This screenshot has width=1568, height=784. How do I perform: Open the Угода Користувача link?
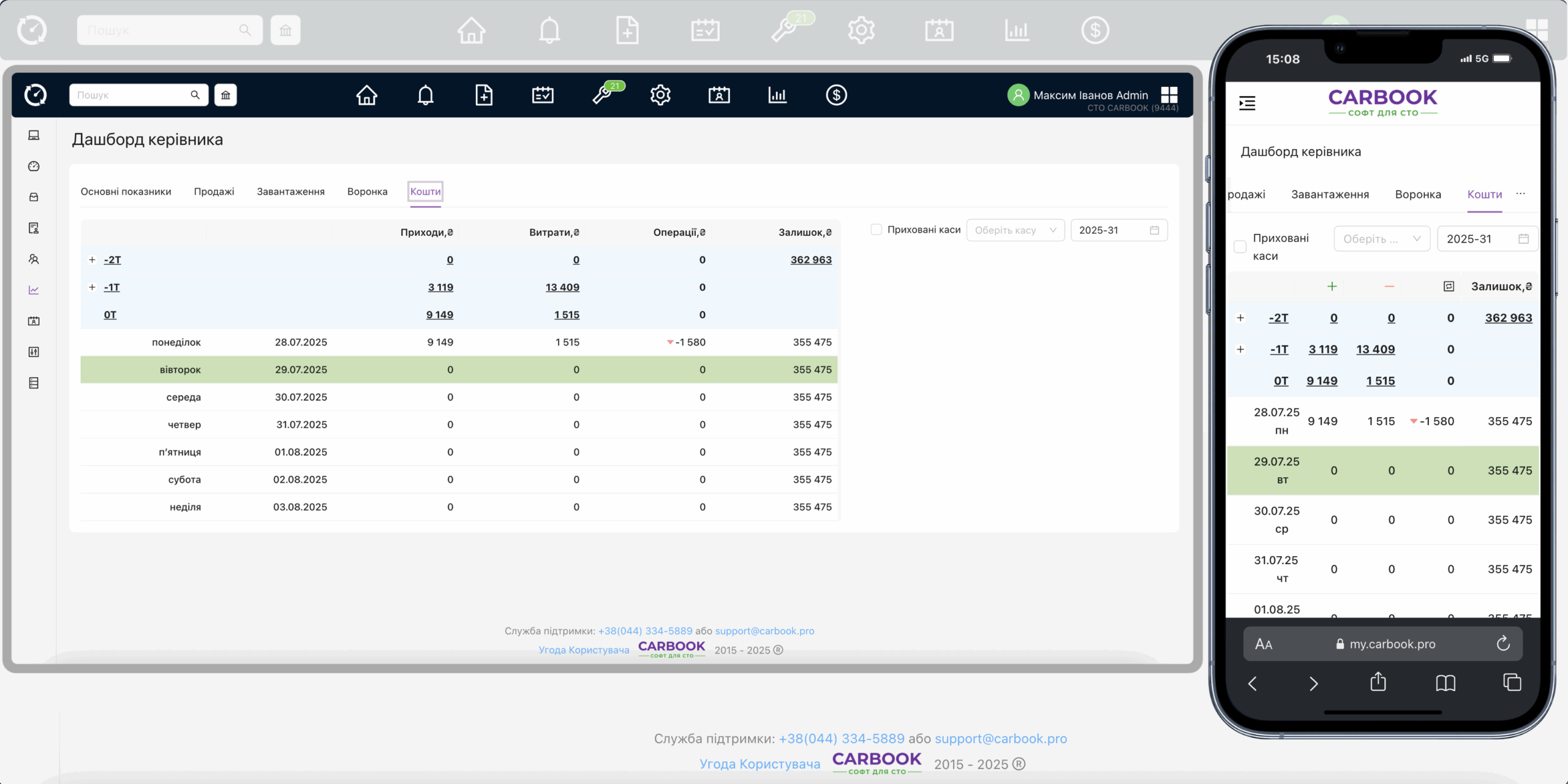coord(584,650)
